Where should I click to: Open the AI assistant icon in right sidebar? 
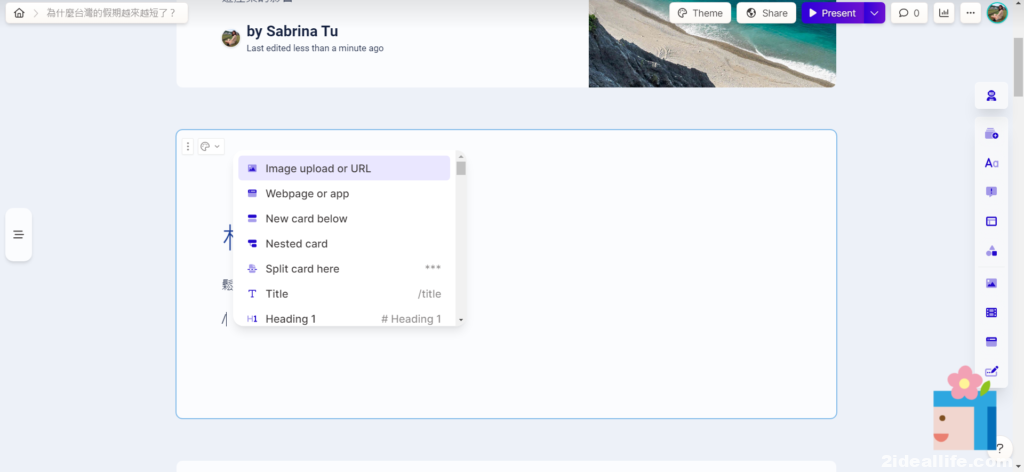pyautogui.click(x=991, y=96)
